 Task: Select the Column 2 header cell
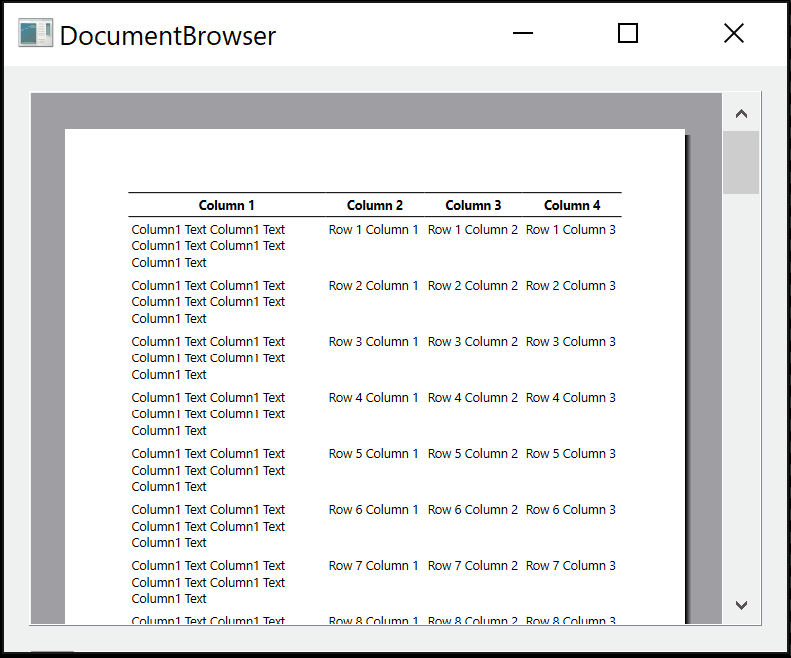(x=375, y=205)
